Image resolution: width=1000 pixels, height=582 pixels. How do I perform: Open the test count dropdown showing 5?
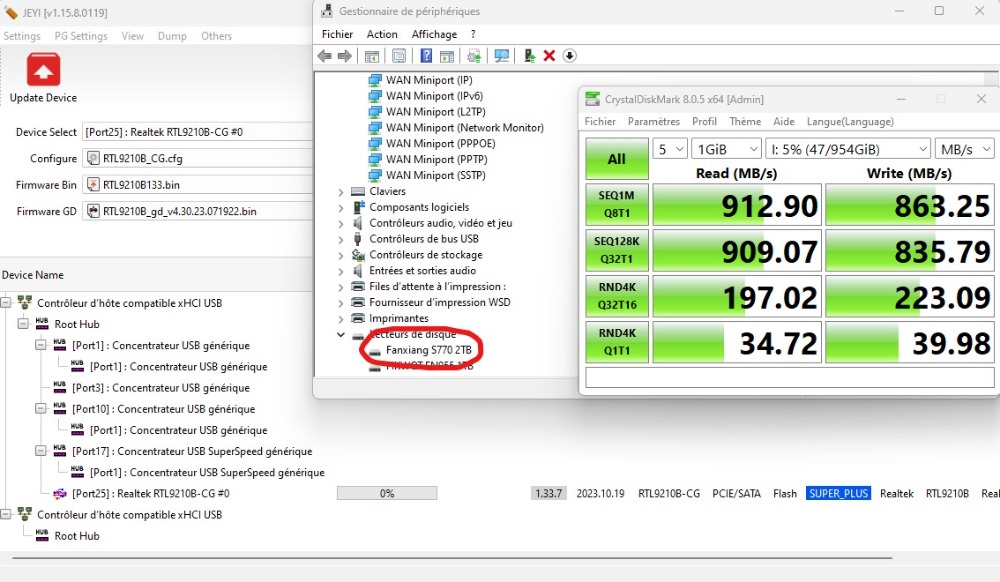tap(669, 149)
